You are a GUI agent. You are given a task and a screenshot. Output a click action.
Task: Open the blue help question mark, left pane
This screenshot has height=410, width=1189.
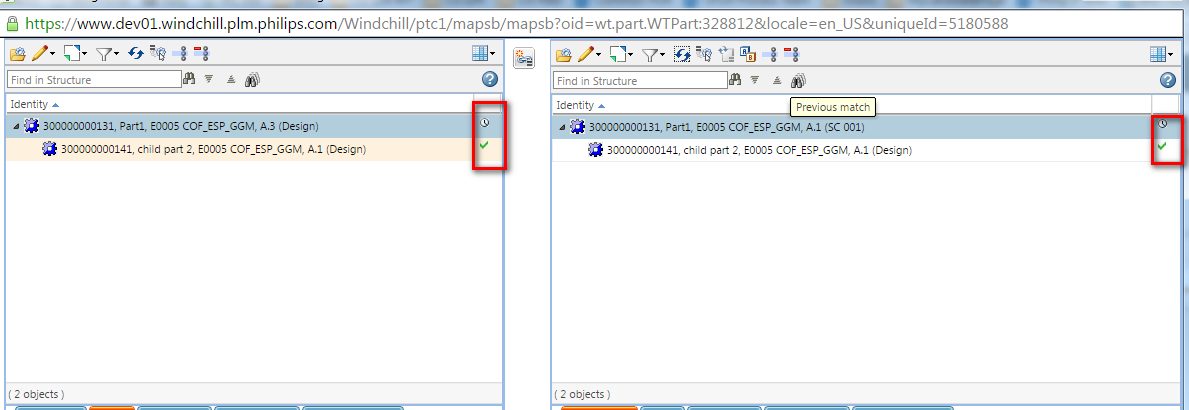click(490, 79)
